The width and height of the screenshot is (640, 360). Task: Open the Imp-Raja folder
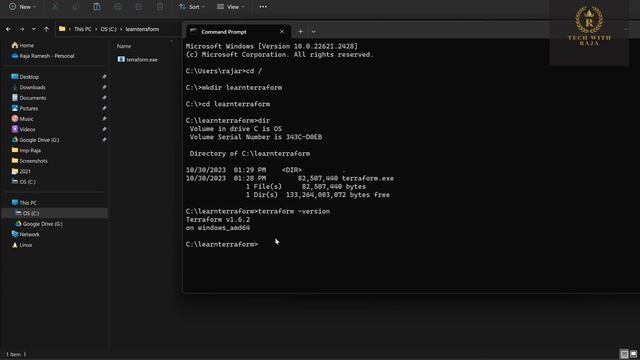click(x=27, y=150)
